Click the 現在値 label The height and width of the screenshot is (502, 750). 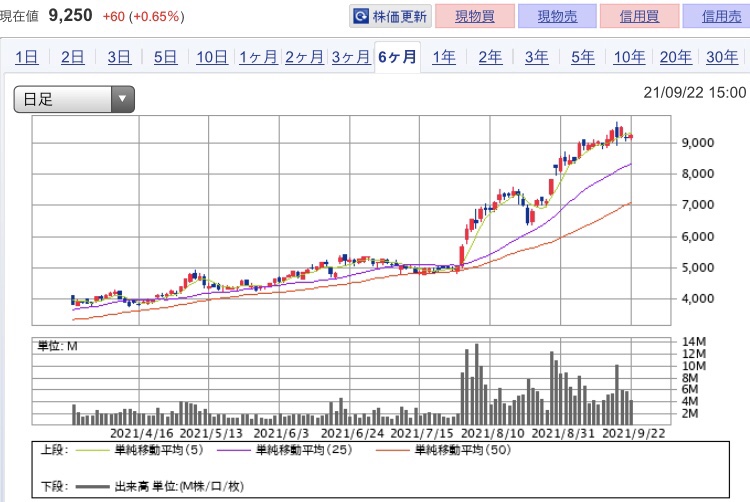(x=19, y=17)
